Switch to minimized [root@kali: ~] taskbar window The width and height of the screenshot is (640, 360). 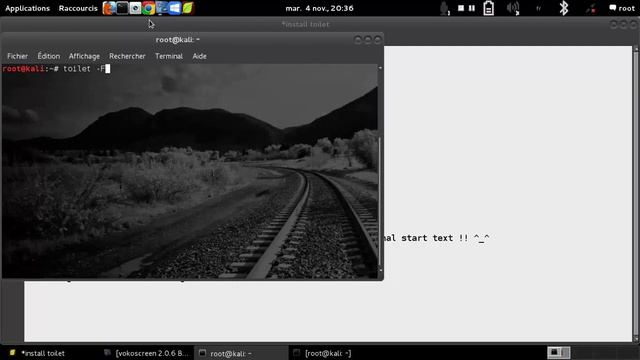point(322,353)
